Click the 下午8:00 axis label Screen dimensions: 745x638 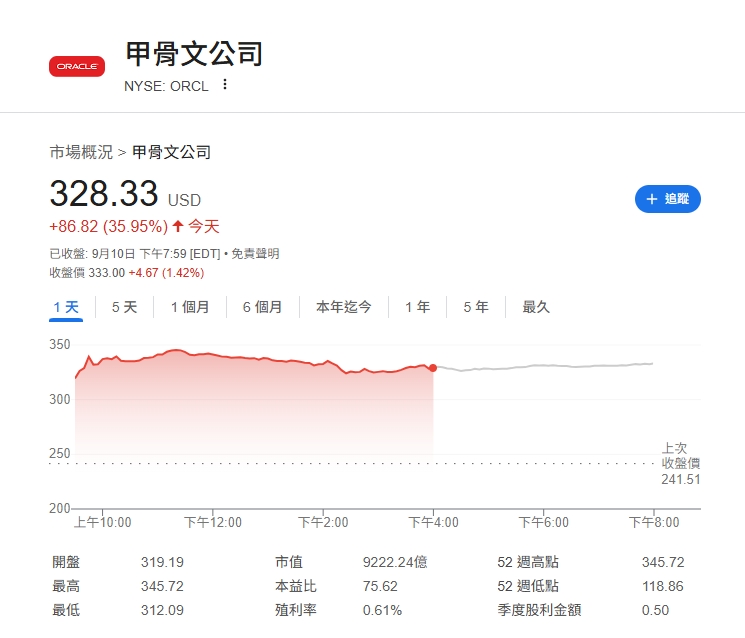[654, 523]
